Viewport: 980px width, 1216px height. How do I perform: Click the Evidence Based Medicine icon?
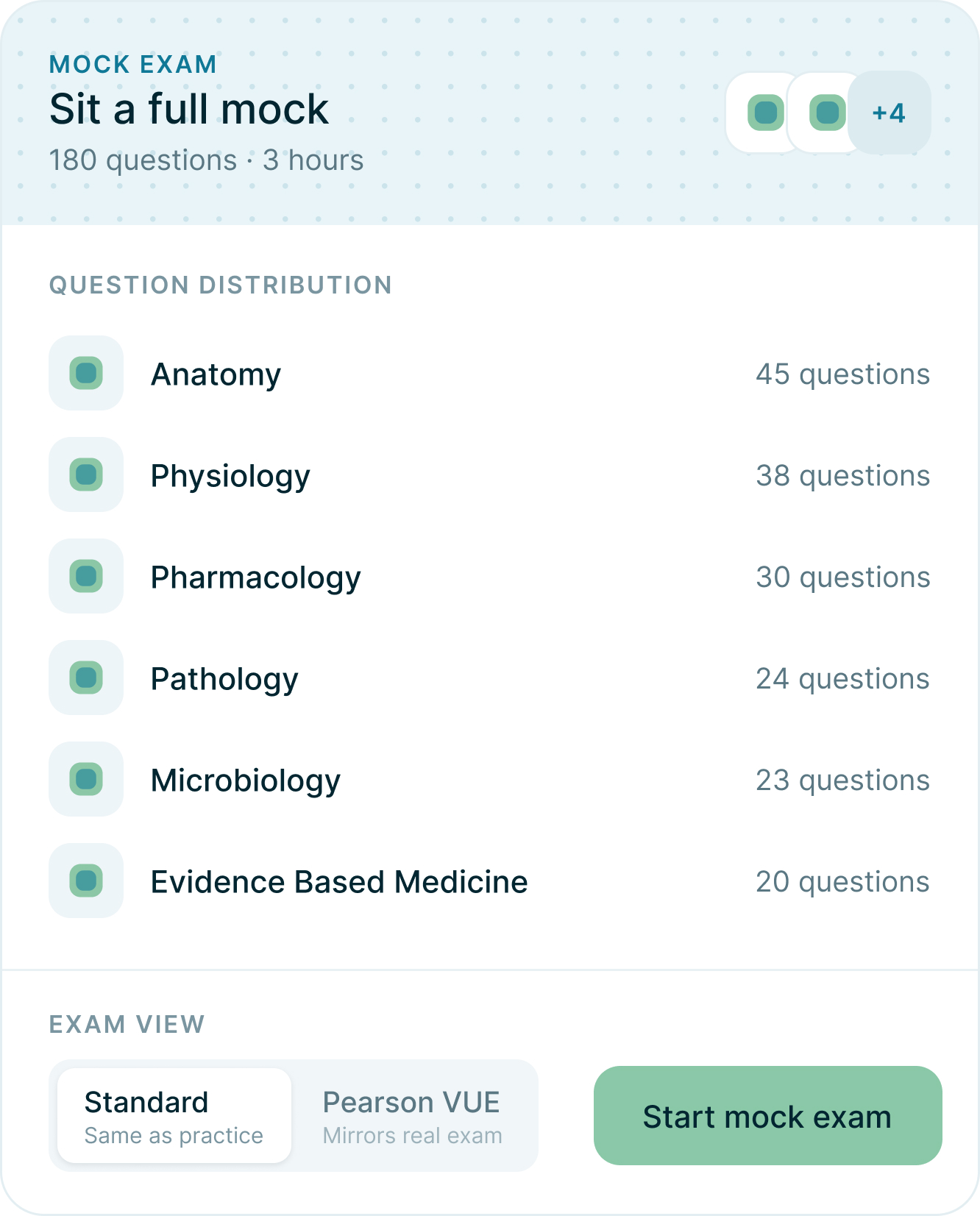click(86, 881)
